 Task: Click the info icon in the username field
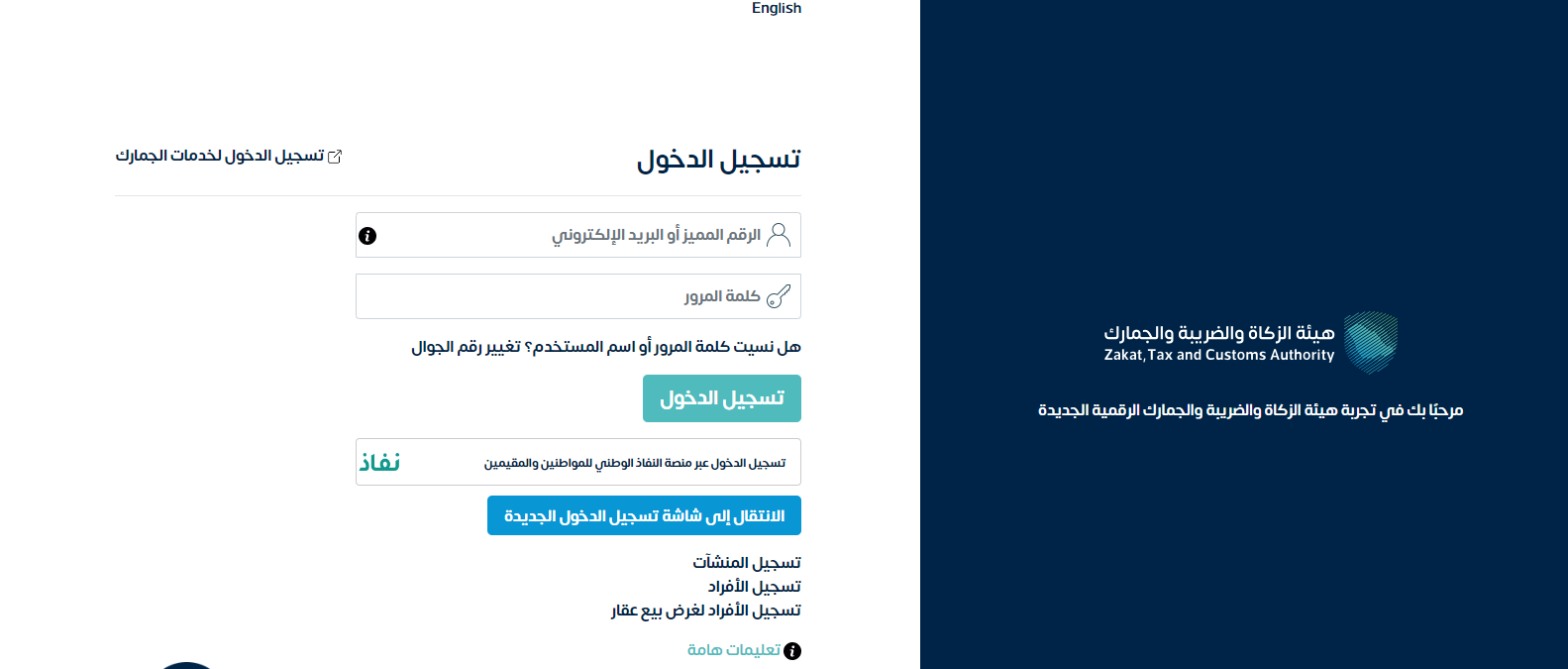pyautogui.click(x=367, y=236)
